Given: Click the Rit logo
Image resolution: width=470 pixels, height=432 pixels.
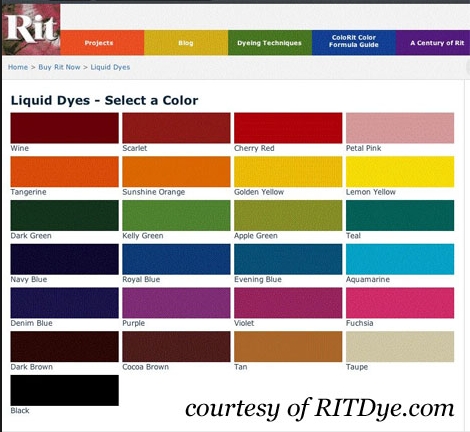Looking at the screenshot, I should (31, 29).
